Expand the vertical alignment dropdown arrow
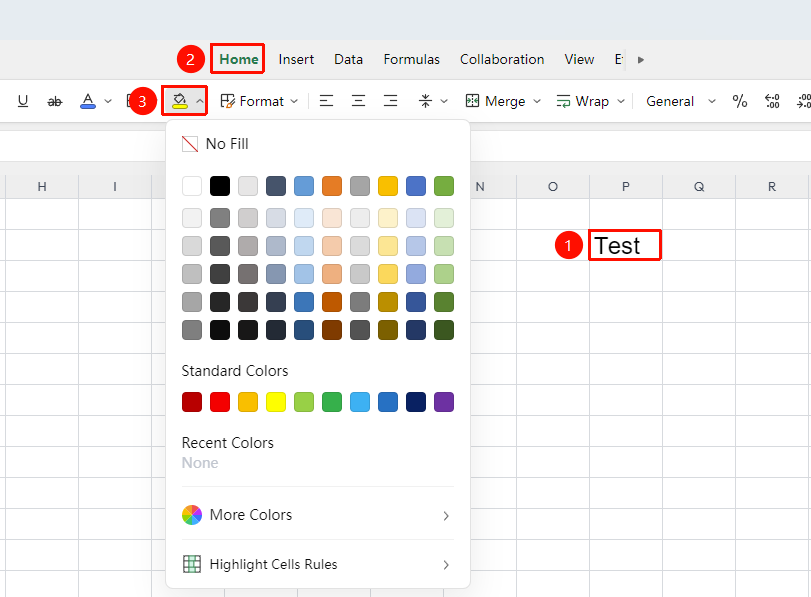This screenshot has height=597, width=811. click(x=444, y=101)
